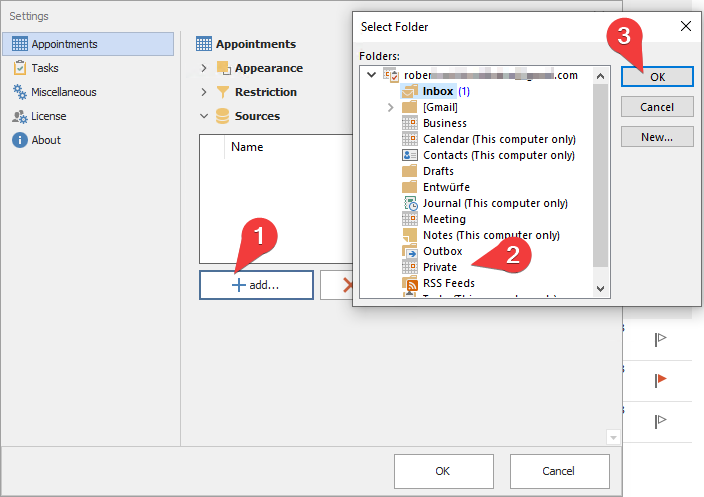Click the Name column header
Screen dimensions: 704x497
click(x=247, y=147)
